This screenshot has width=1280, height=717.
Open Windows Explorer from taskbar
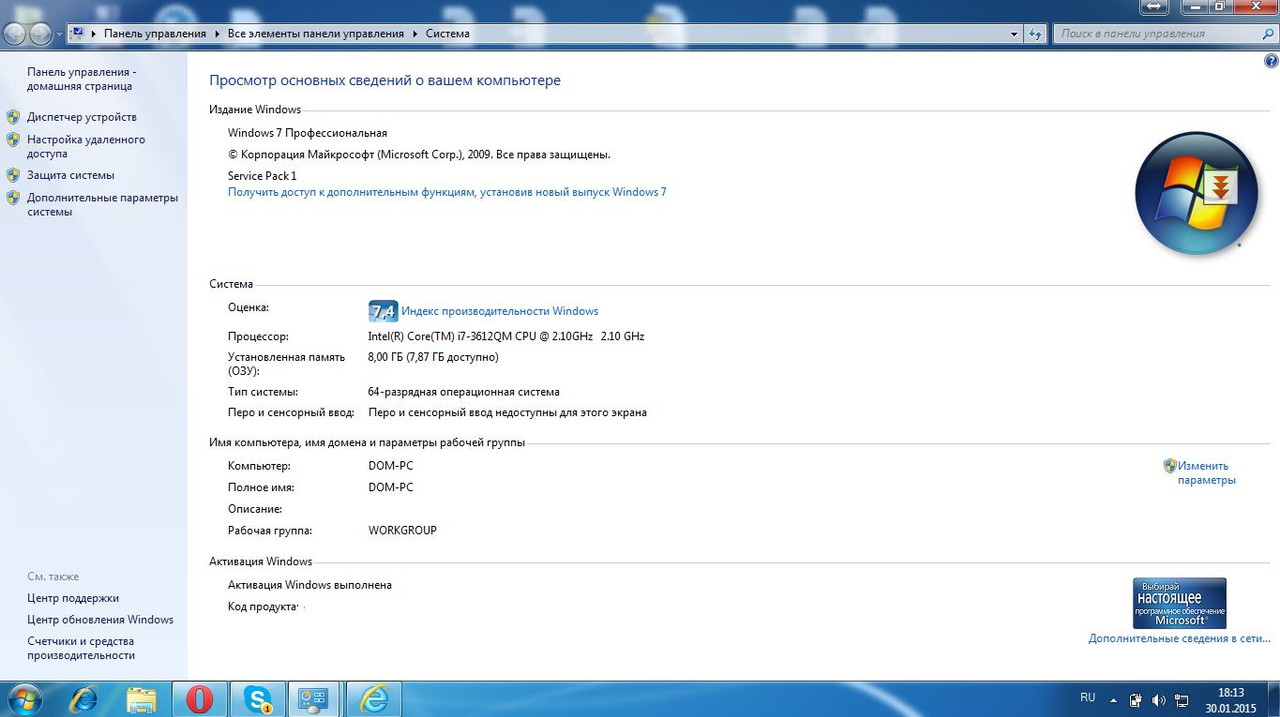tap(141, 699)
